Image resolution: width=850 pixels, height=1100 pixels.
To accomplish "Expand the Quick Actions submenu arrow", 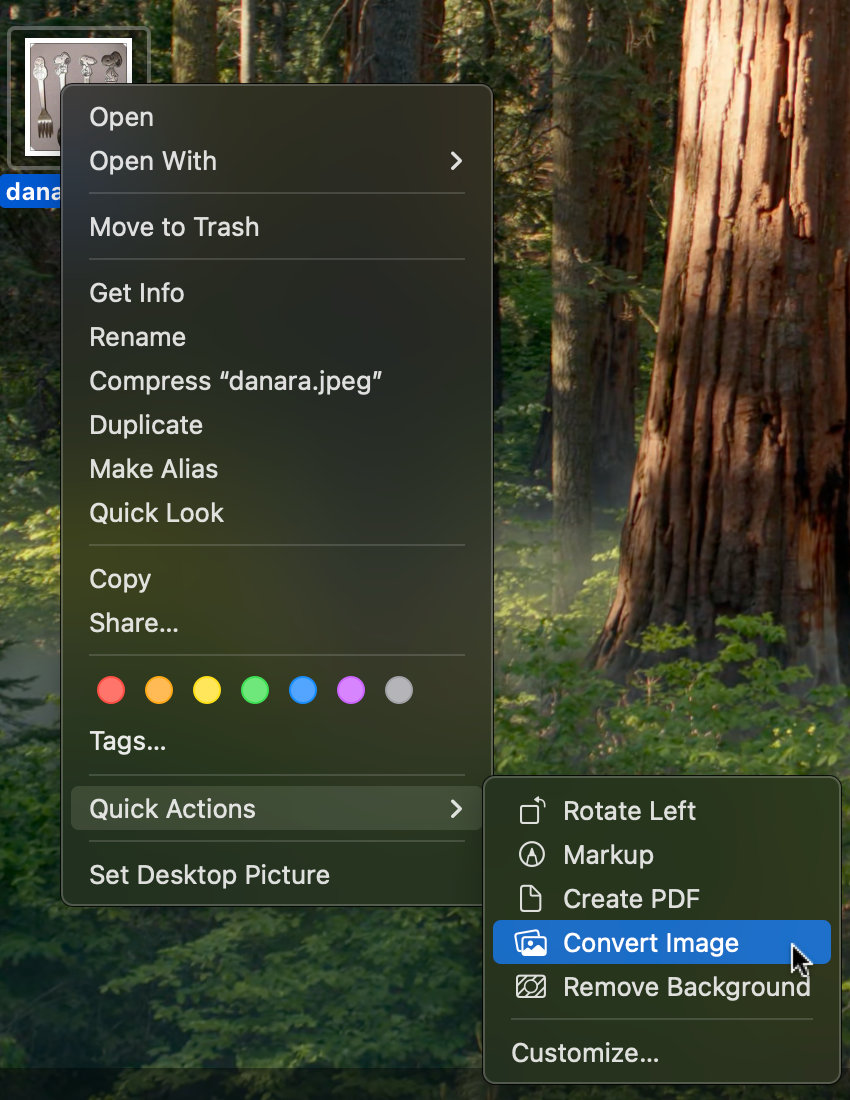I will point(456,808).
